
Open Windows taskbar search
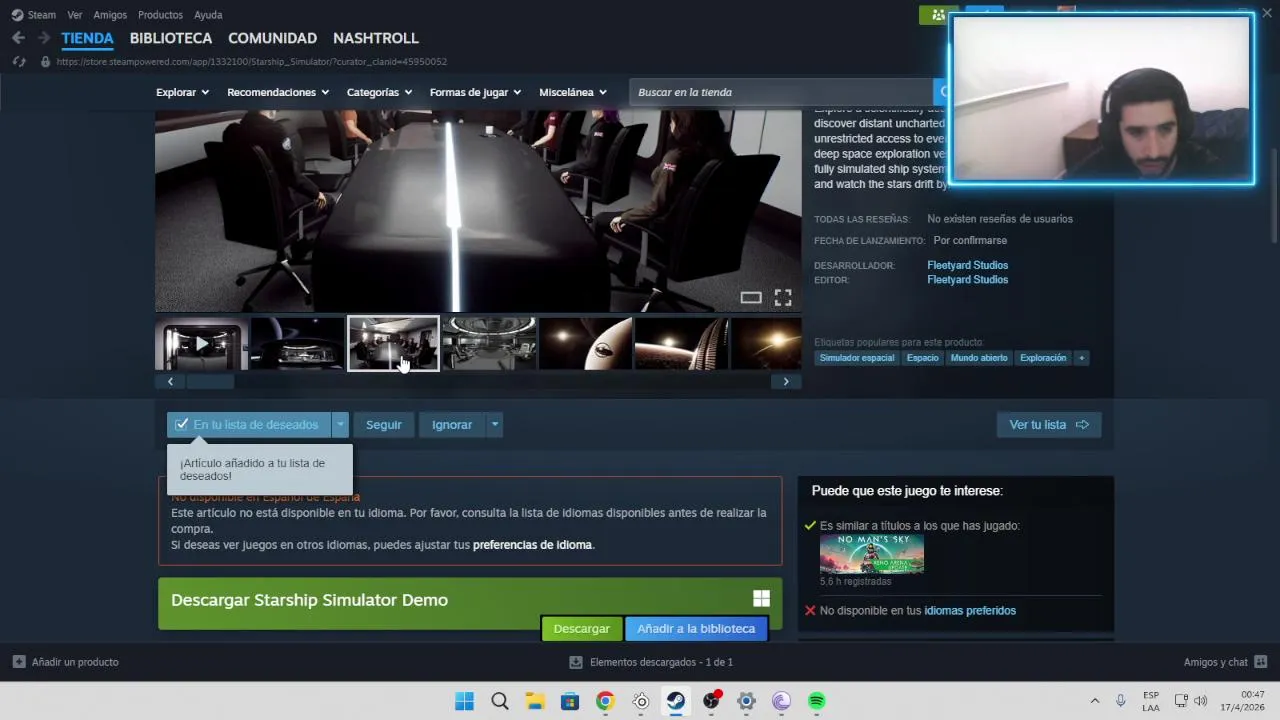500,701
